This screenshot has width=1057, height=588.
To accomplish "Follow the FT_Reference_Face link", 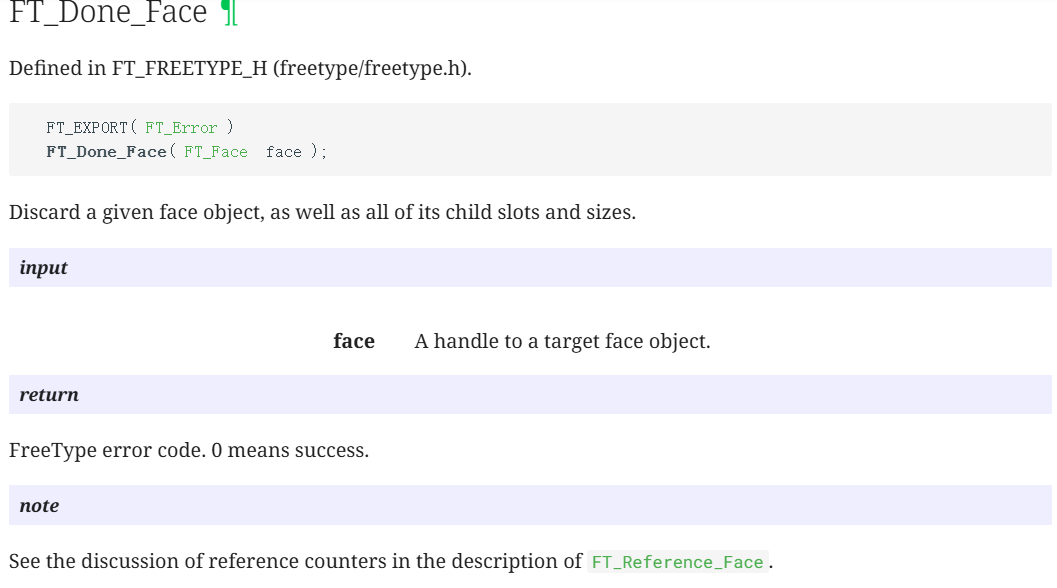I will (677, 562).
